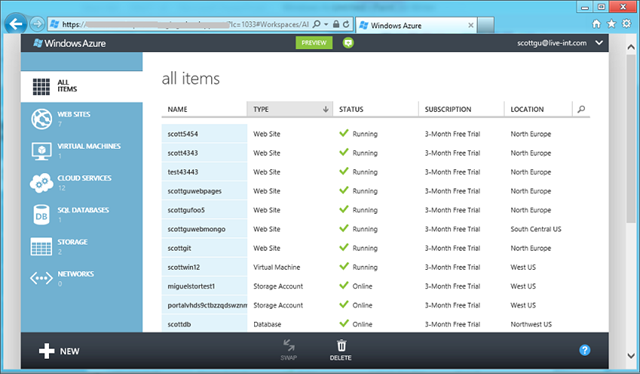Select the All Items sidebar tab

point(82,87)
